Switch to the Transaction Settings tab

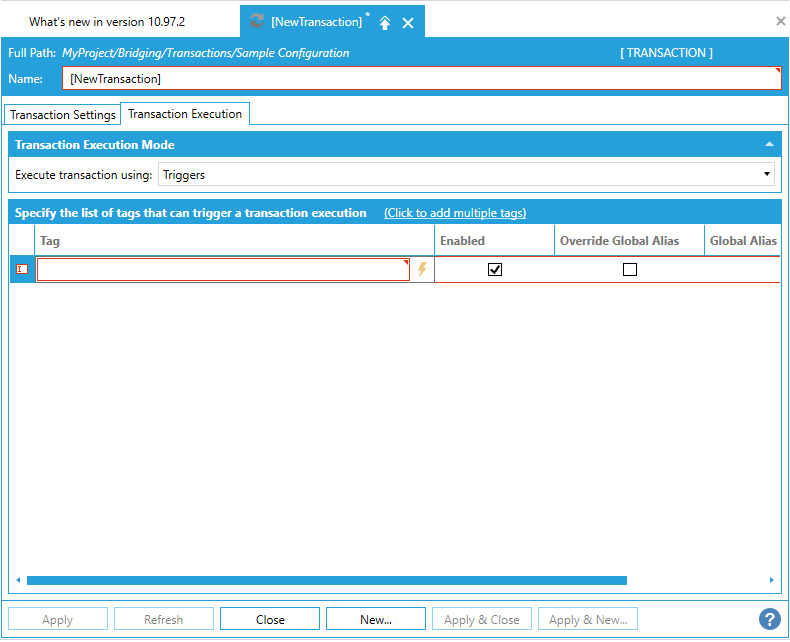tap(63, 115)
